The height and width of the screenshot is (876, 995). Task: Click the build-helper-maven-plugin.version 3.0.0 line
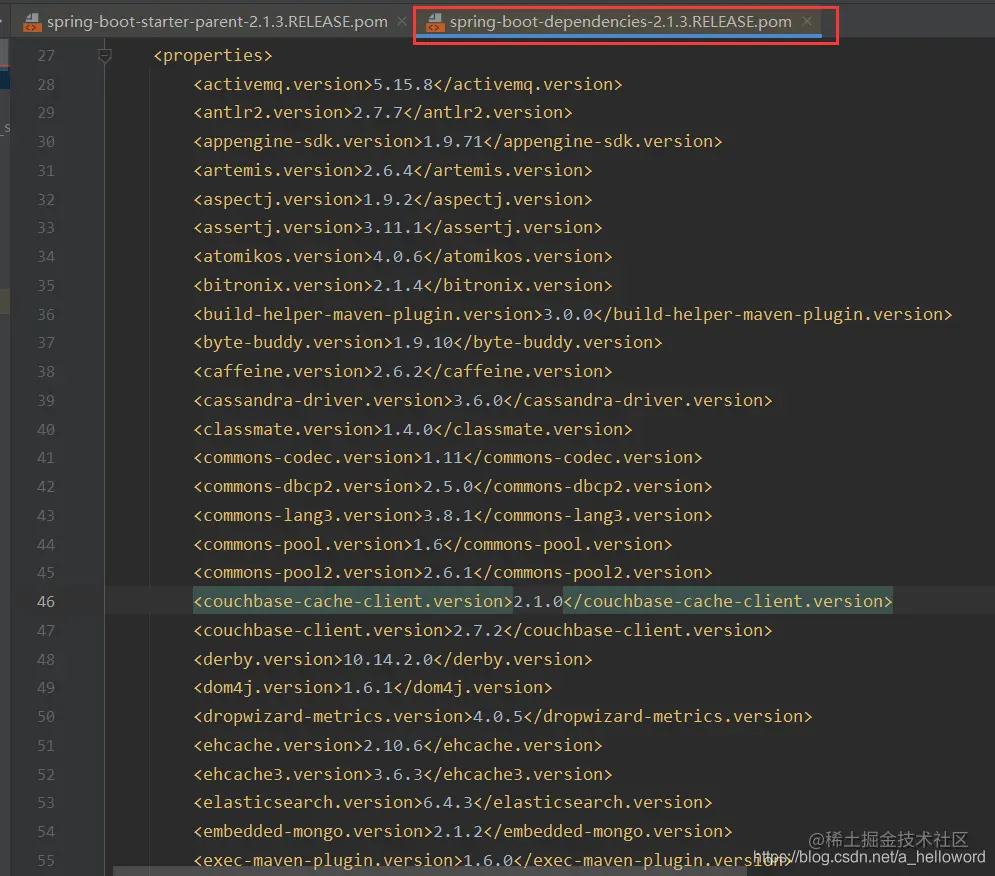(573, 314)
